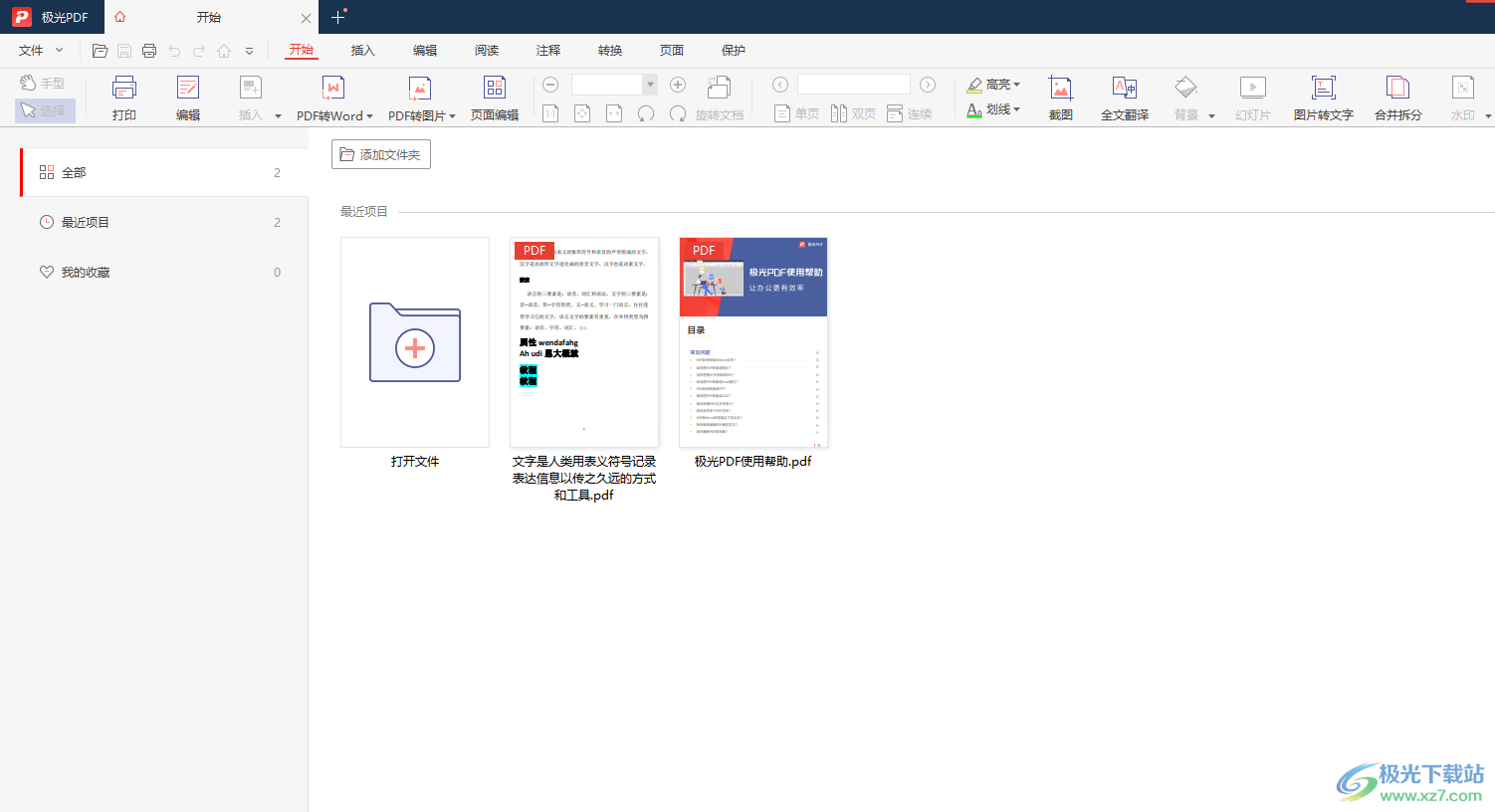1495x812 pixels.
Task: Click the fit page icon
Action: (x=582, y=113)
